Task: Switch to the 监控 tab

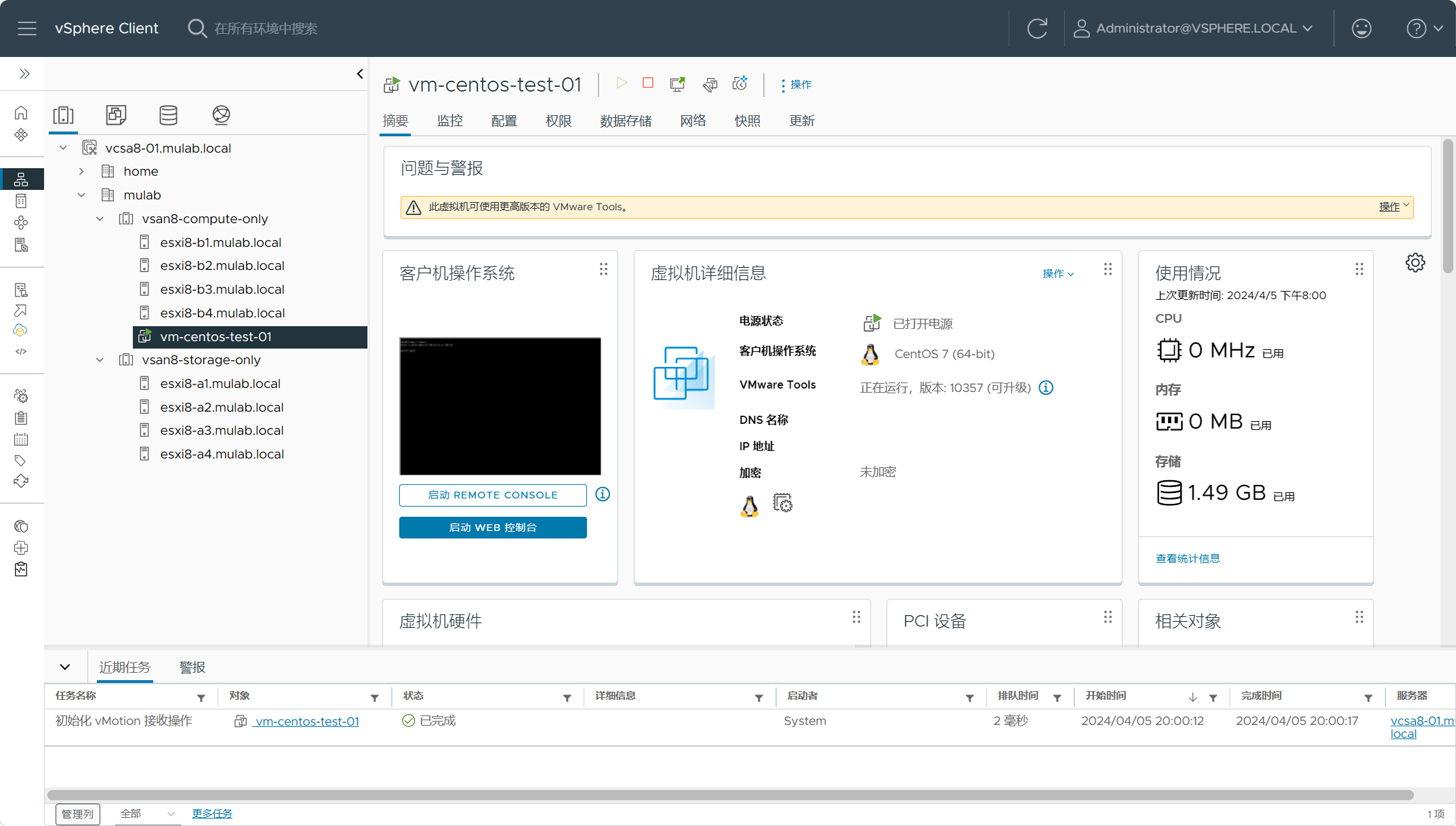Action: click(x=450, y=121)
